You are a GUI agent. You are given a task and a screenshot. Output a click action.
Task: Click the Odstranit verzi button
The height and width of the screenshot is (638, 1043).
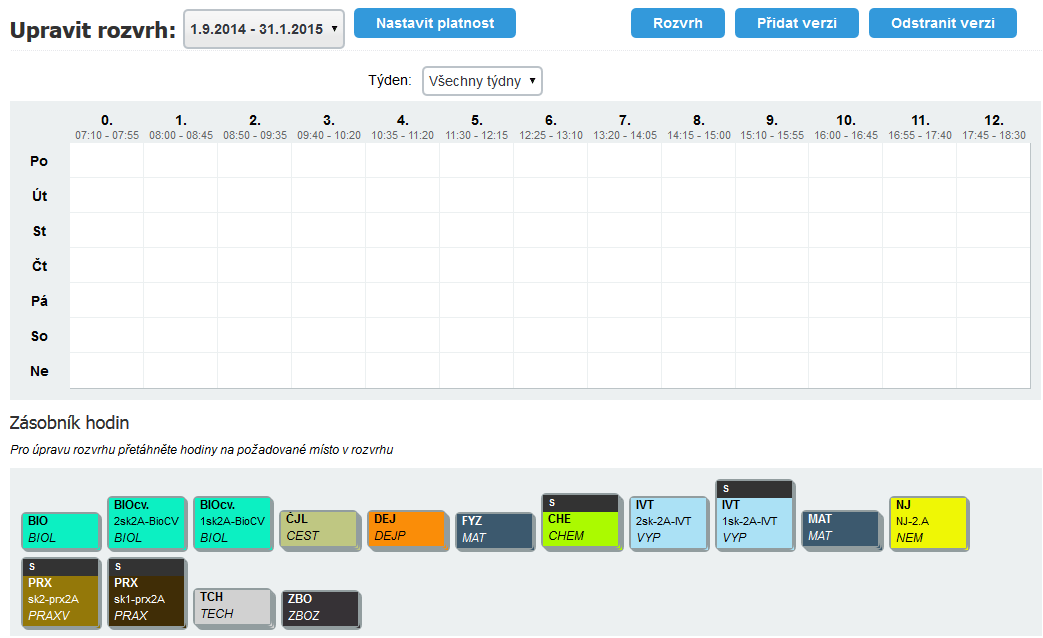point(943,23)
